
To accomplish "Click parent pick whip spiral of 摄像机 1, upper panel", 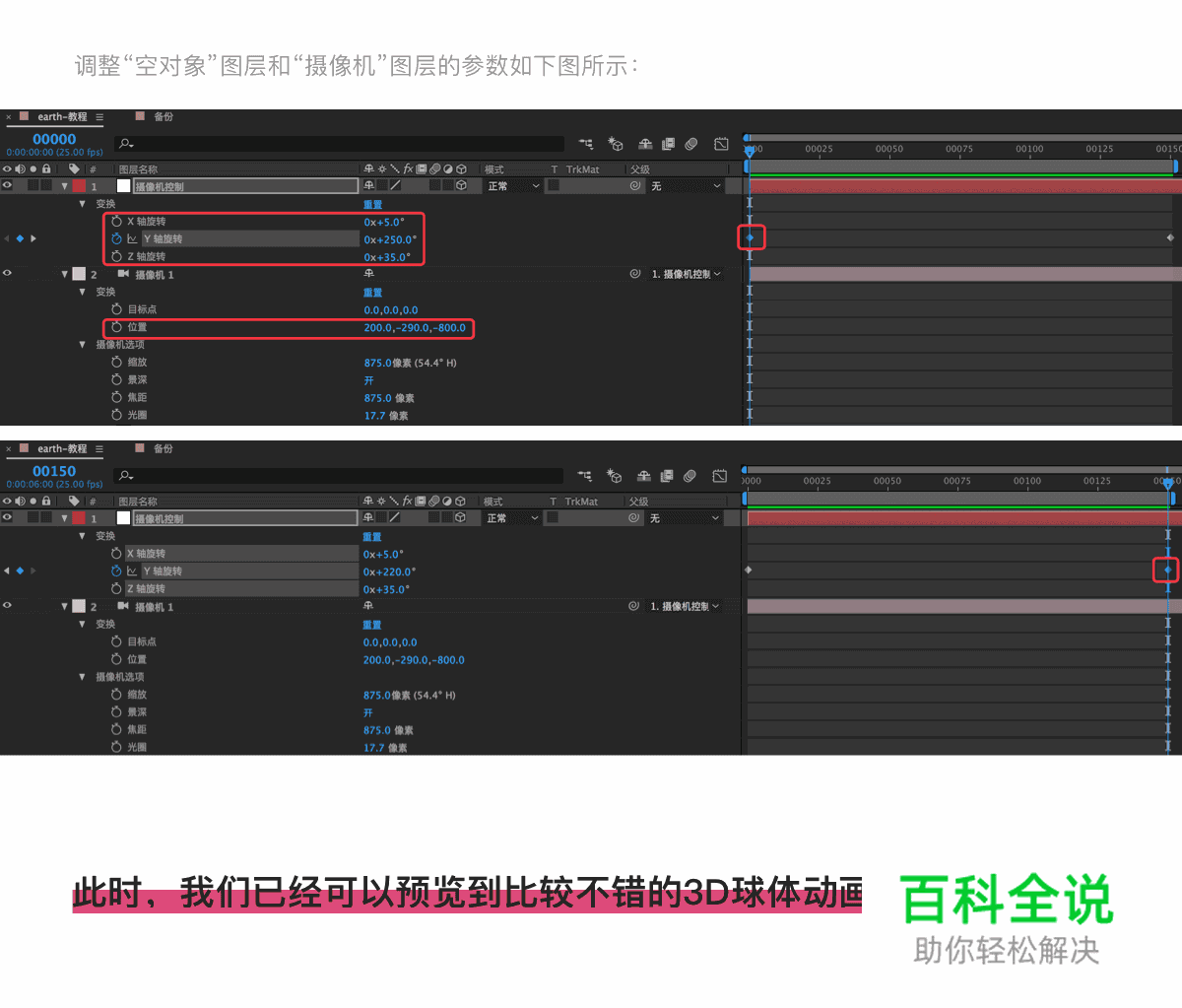I will tap(635, 274).
